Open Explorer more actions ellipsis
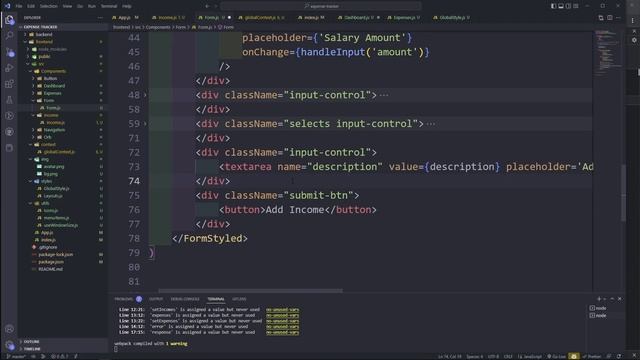Screen dimensions: 640x360 coord(100,18)
